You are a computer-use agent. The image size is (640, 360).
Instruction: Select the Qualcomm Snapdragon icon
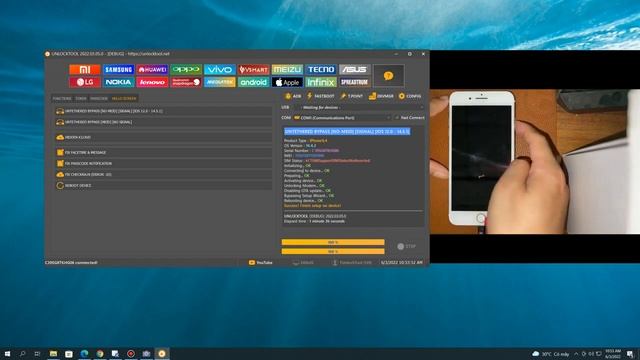[186, 82]
